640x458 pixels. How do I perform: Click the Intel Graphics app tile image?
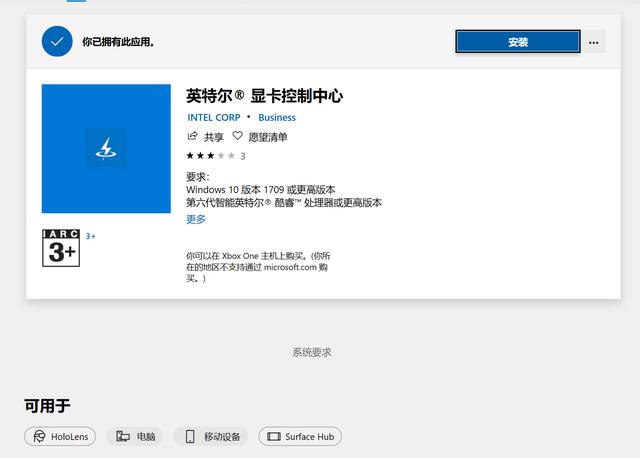tap(106, 149)
